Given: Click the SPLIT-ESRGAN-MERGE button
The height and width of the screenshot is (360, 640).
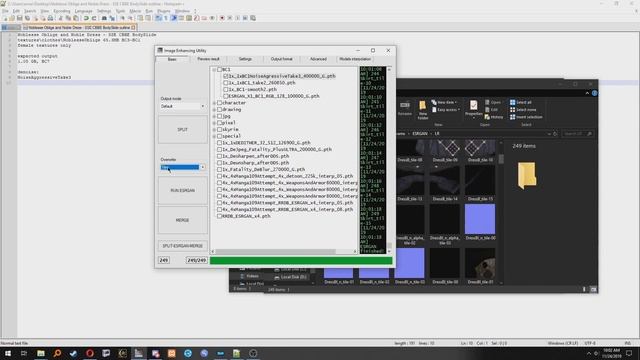Looking at the screenshot, I should point(182,246).
